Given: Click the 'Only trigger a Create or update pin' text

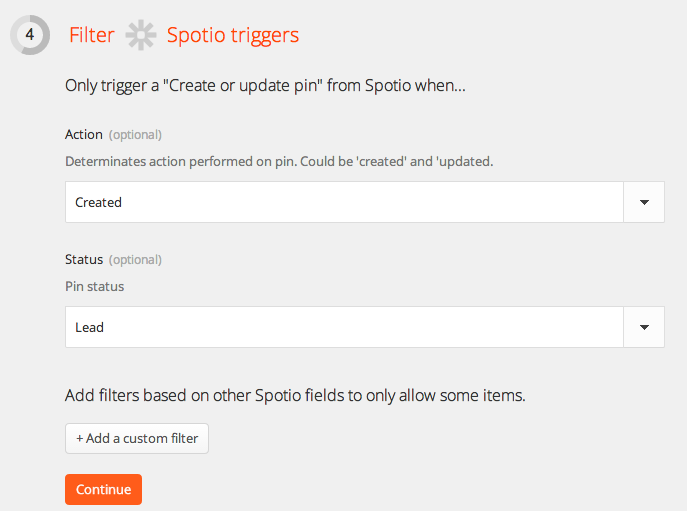Looking at the screenshot, I should click(265, 85).
